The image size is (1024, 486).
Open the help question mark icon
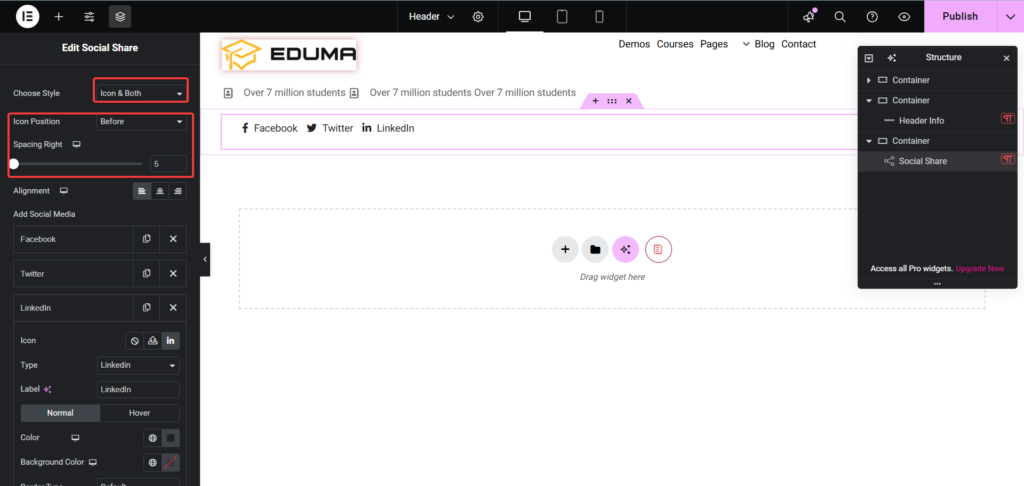872,16
